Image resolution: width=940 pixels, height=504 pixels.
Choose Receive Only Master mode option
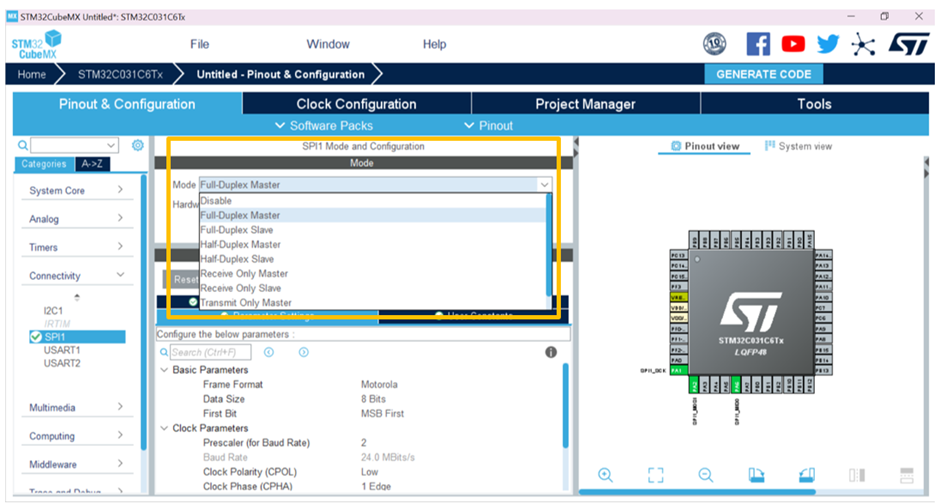tap(373, 273)
